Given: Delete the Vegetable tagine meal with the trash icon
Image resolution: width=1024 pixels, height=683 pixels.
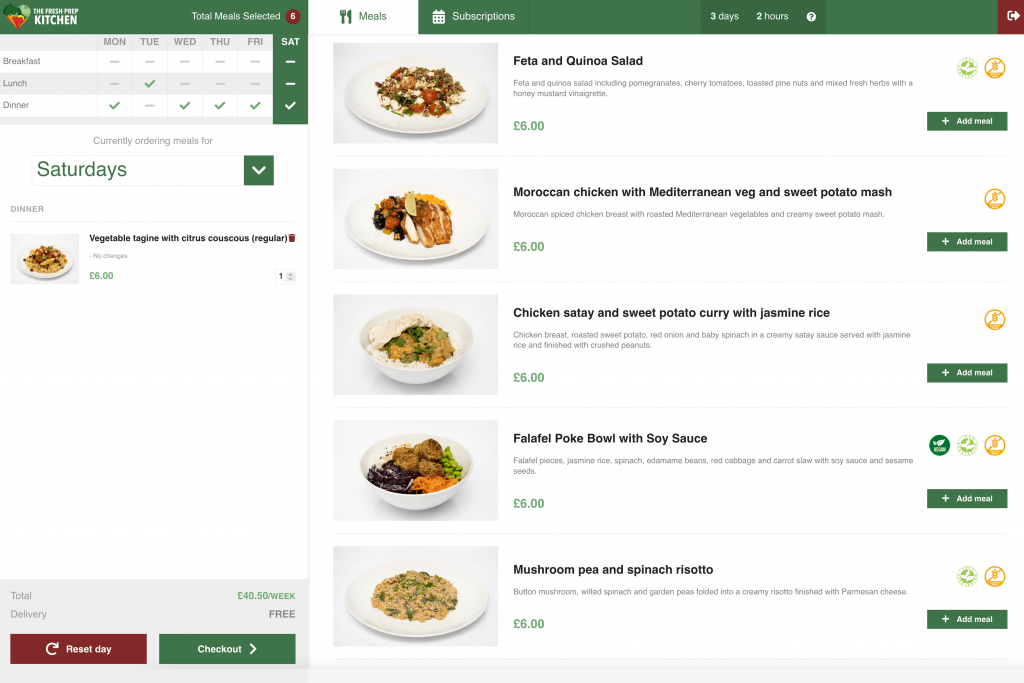Looking at the screenshot, I should point(292,238).
